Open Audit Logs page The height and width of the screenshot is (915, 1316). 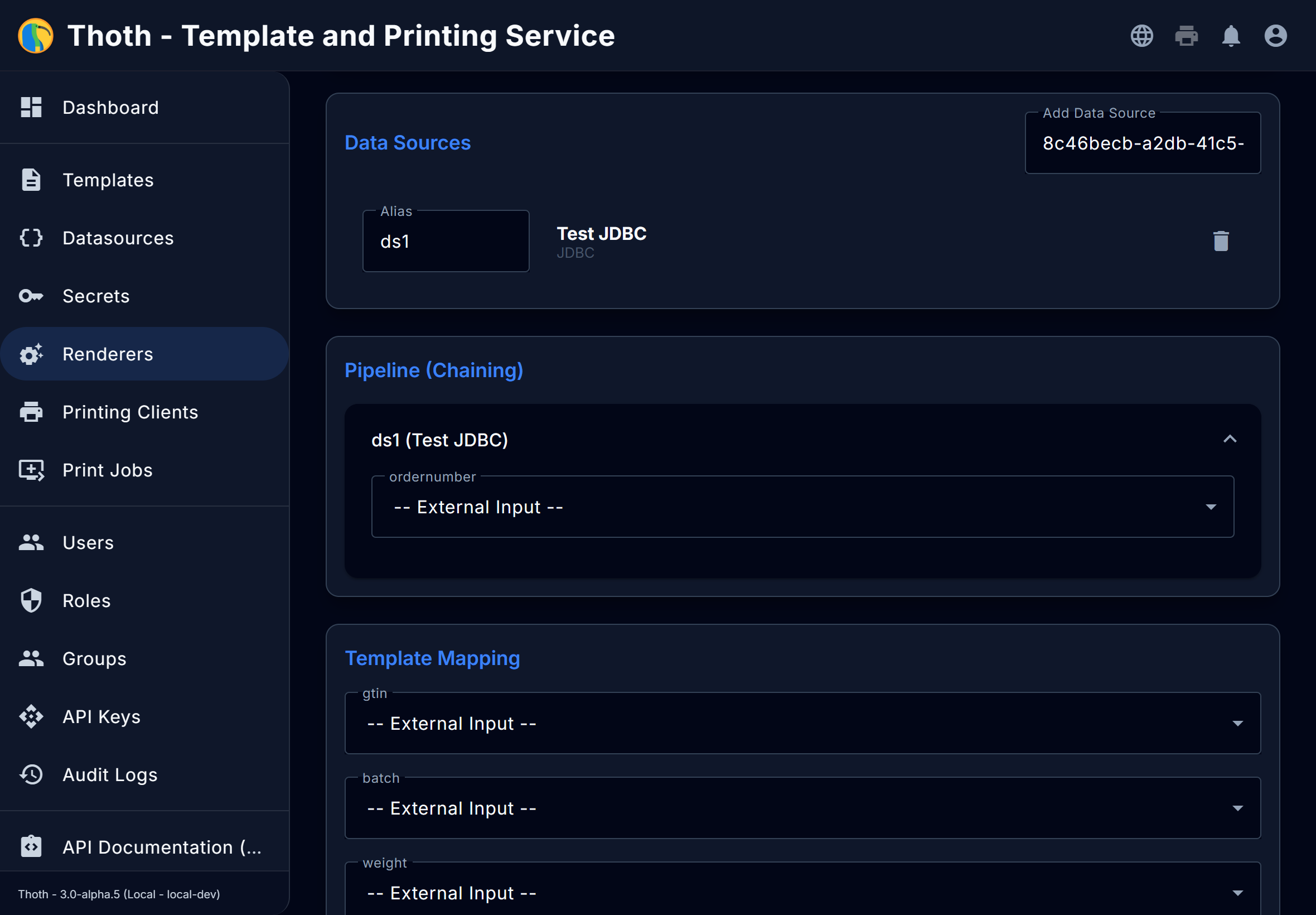pyautogui.click(x=144, y=774)
